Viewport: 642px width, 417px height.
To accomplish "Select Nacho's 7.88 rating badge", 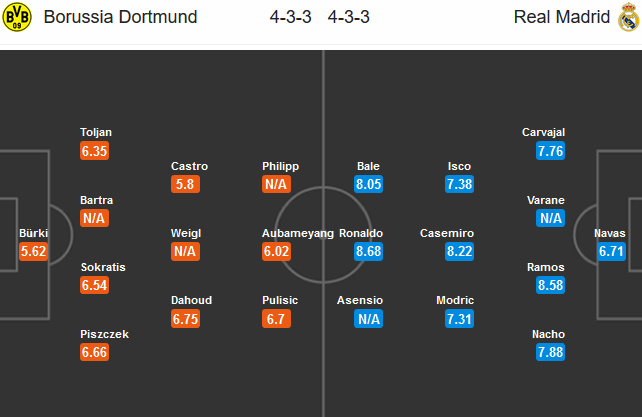I will [x=550, y=352].
